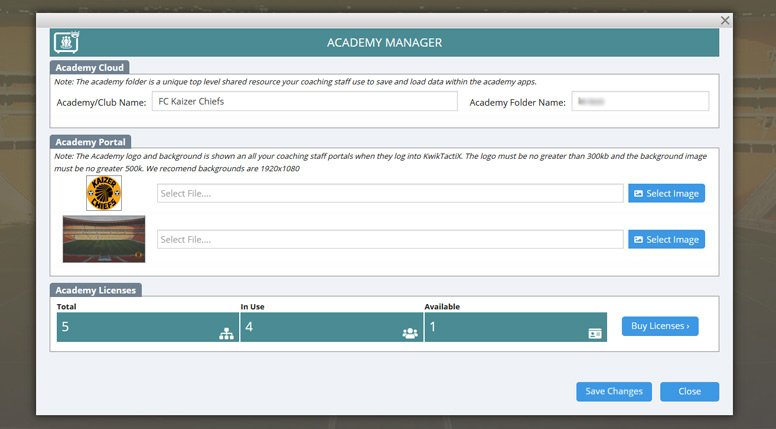The width and height of the screenshot is (776, 429).
Task: Select the Academy Licenses section header
Action: [x=97, y=290]
